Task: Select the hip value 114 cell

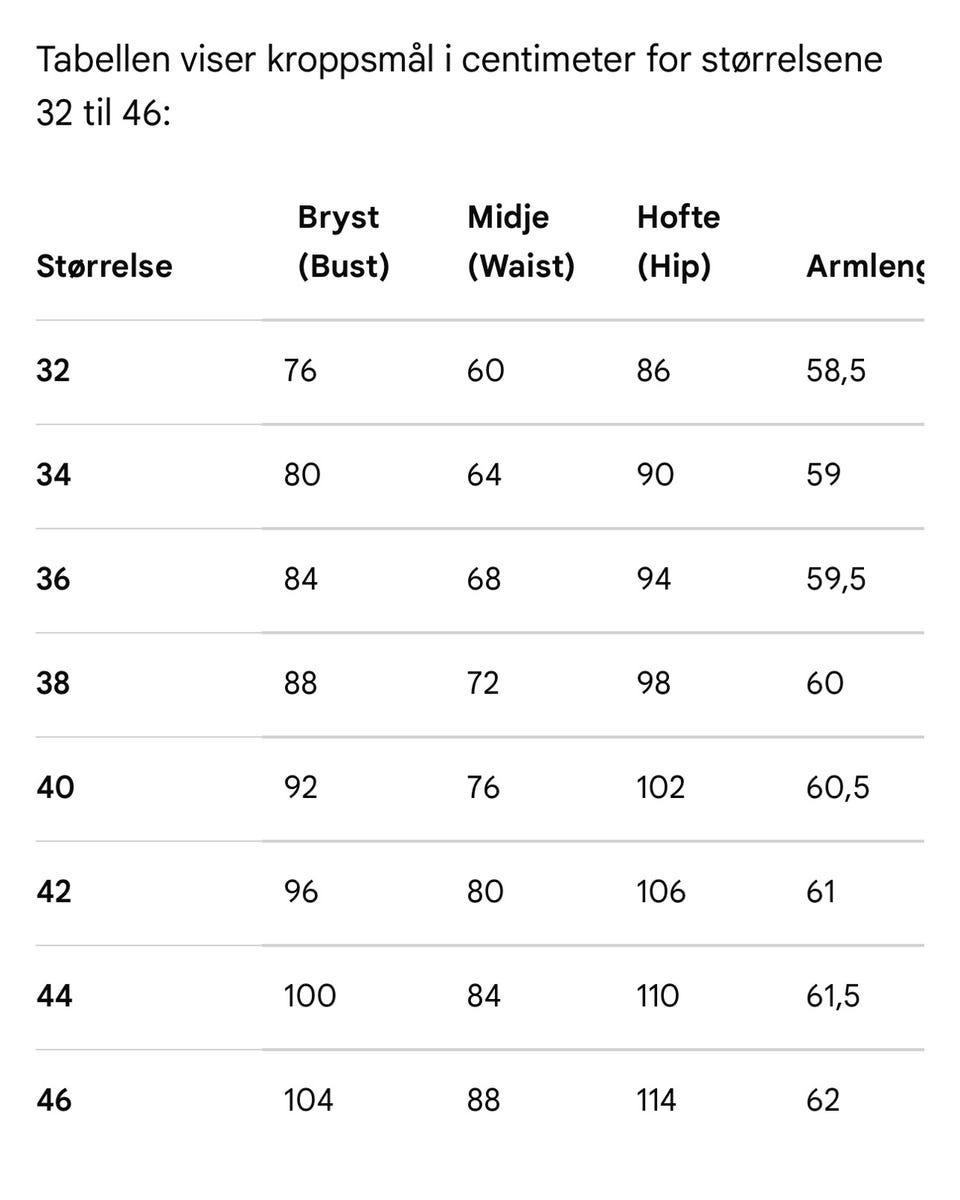Action: click(x=657, y=1100)
